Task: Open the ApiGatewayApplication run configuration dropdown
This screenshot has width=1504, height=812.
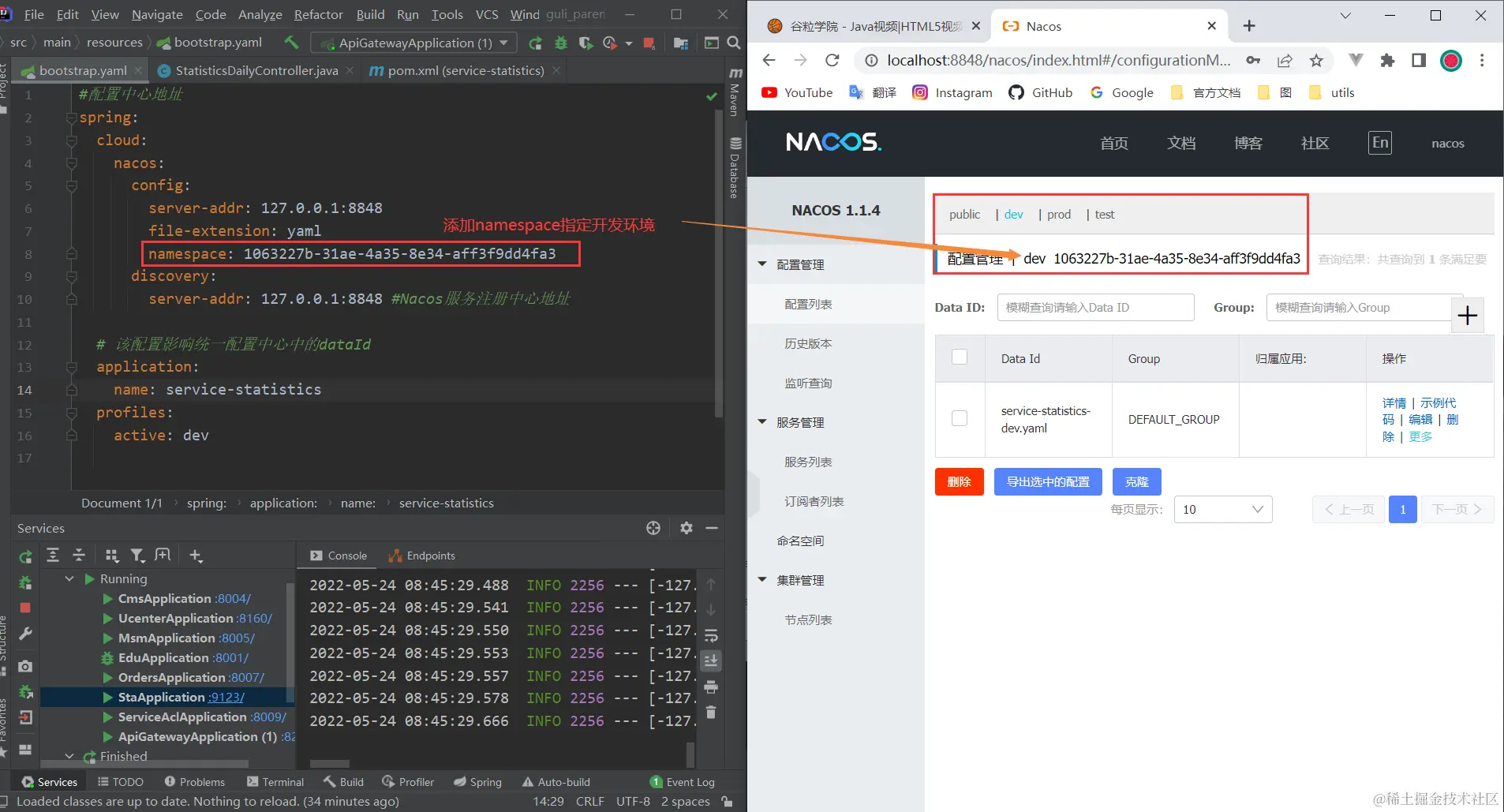Action: point(413,43)
